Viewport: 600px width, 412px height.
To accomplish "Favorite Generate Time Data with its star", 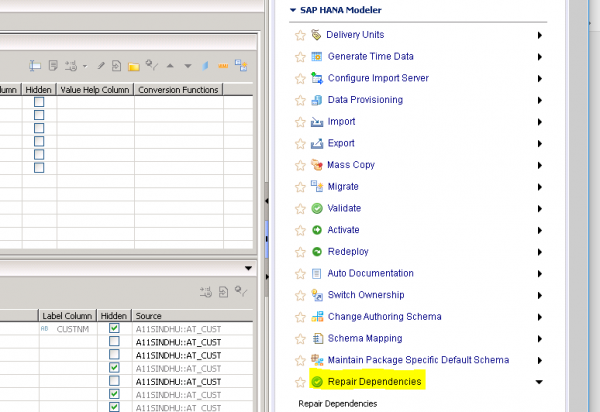I will coord(300,57).
